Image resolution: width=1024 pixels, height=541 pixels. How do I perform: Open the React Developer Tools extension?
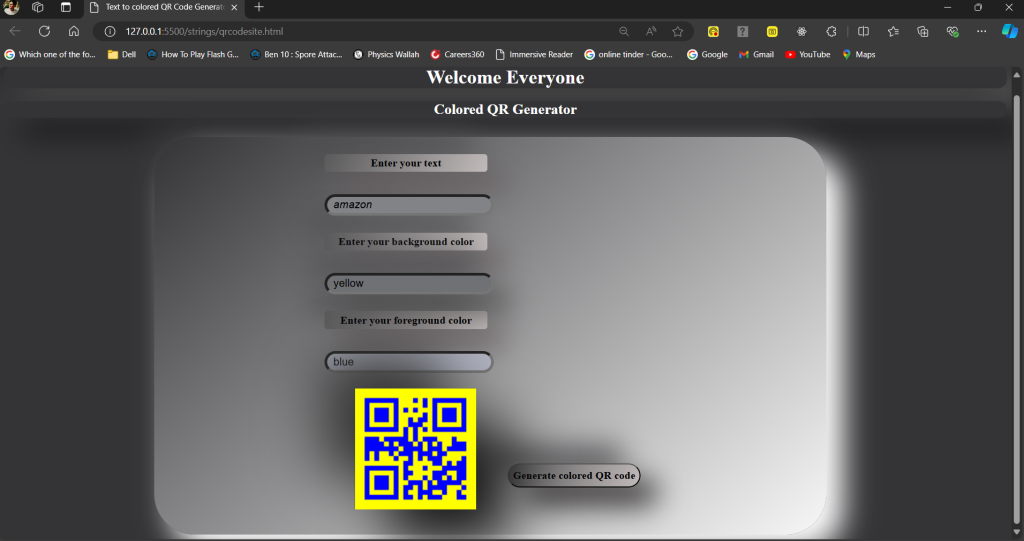point(801,31)
